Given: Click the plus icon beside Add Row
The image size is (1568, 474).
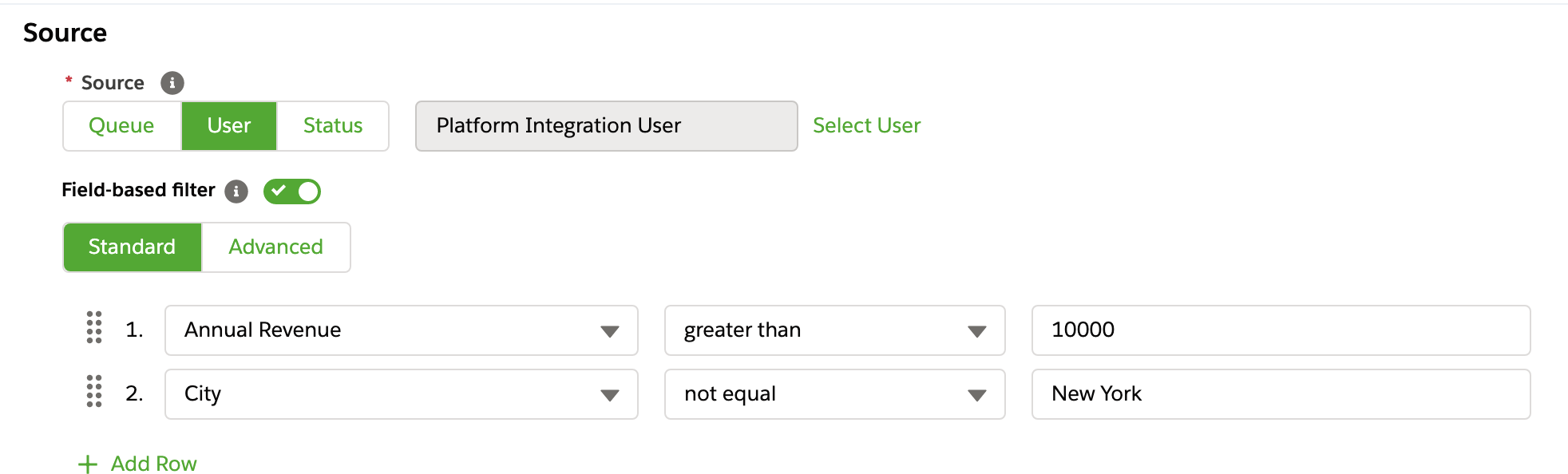Looking at the screenshot, I should [88, 464].
